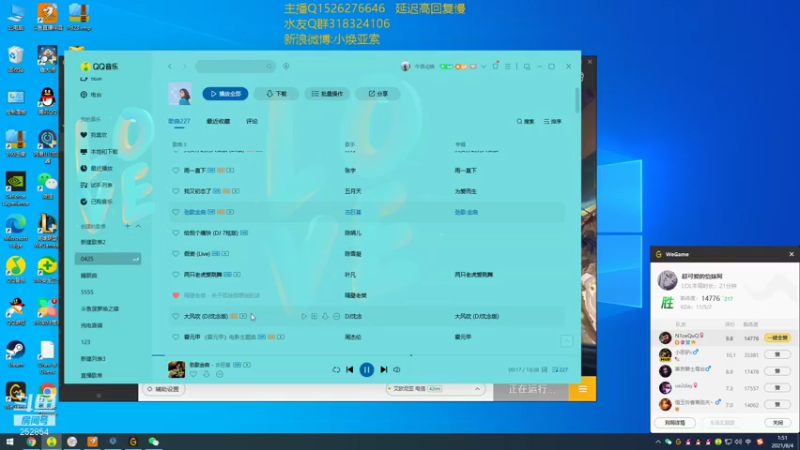Open more options under now playing song
This screenshot has height=450, width=800.
coord(219,374)
